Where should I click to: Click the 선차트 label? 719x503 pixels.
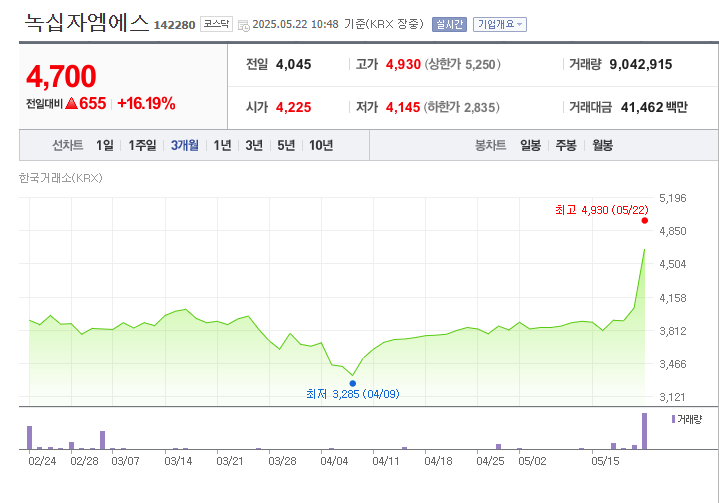tap(67, 145)
